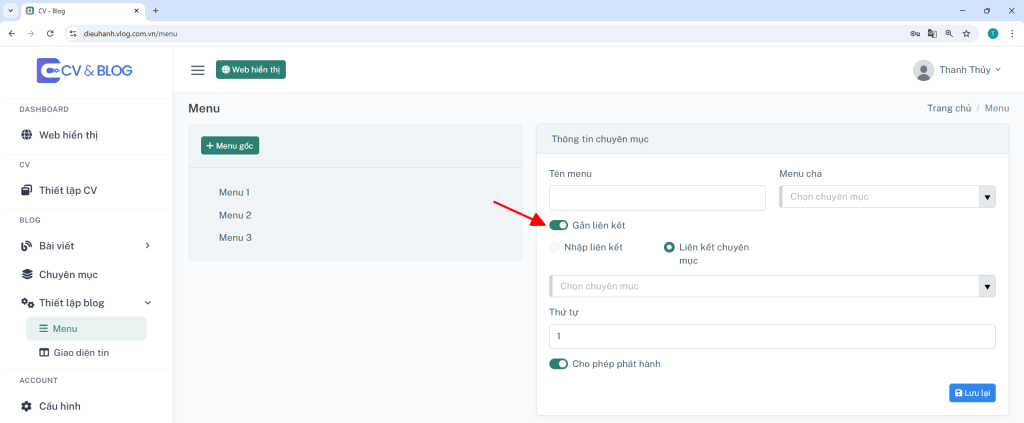The image size is (1024, 423).
Task: Click the Menu page title
Action: tap(204, 108)
